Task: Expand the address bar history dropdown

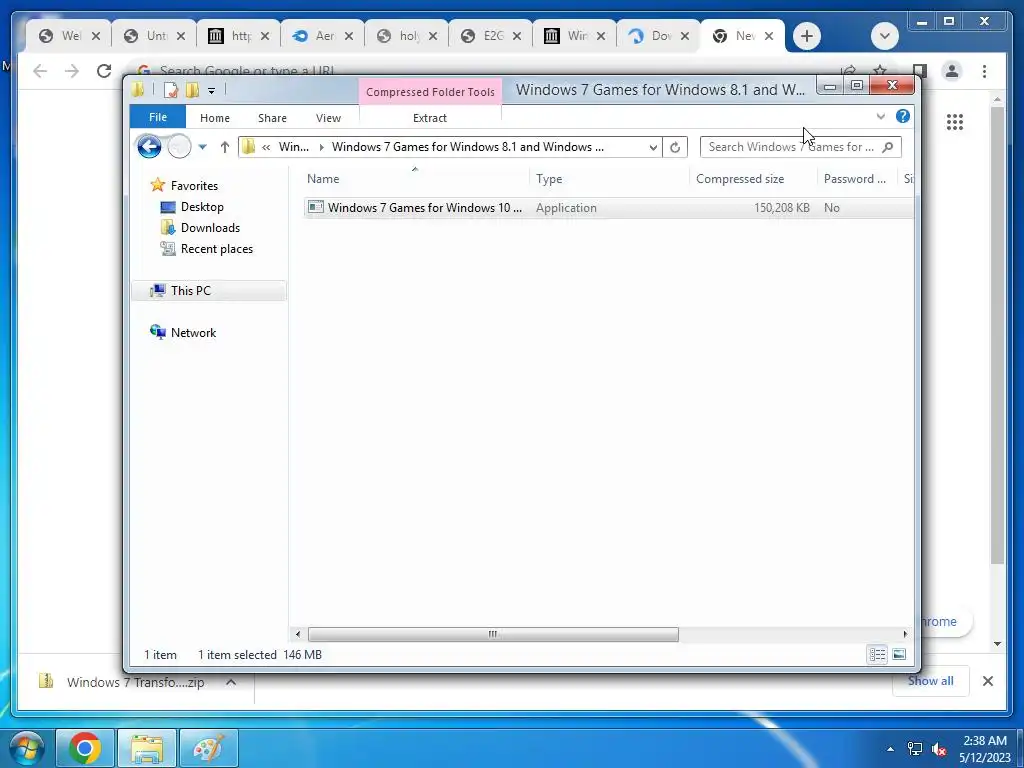Action: coord(652,147)
